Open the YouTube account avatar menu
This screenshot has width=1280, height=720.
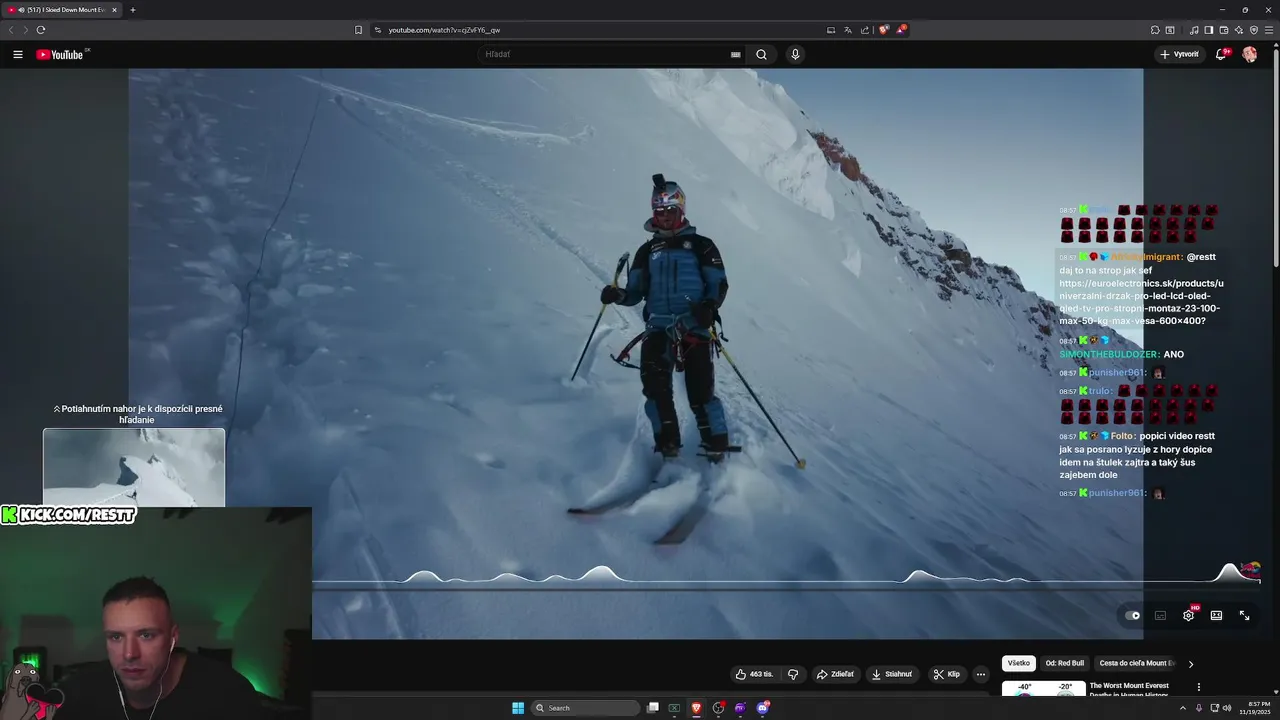click(1250, 55)
